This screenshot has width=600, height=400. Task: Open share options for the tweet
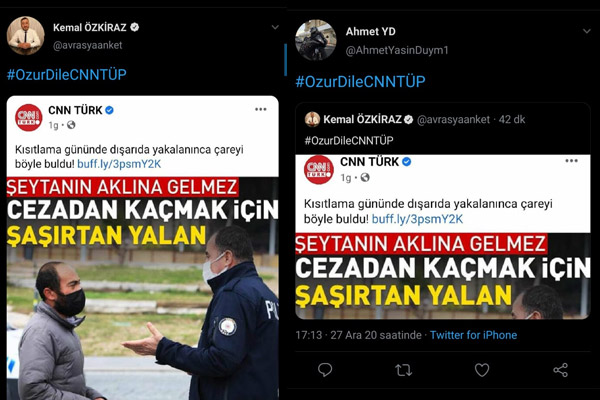pos(561,370)
